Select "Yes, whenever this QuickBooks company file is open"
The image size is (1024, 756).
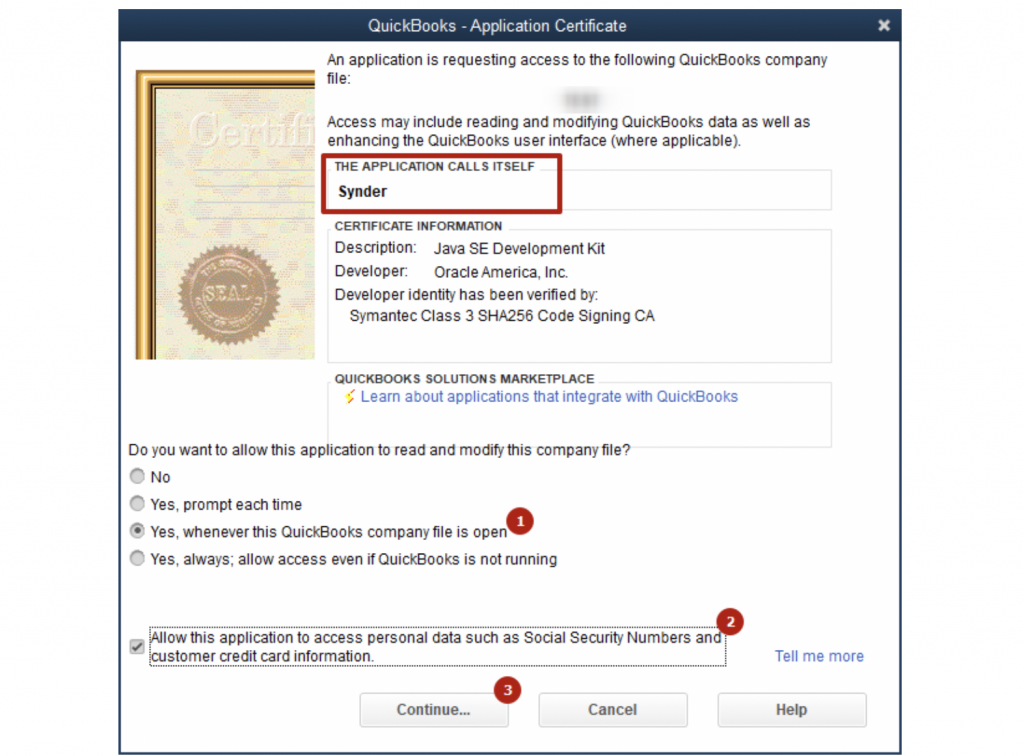(137, 531)
